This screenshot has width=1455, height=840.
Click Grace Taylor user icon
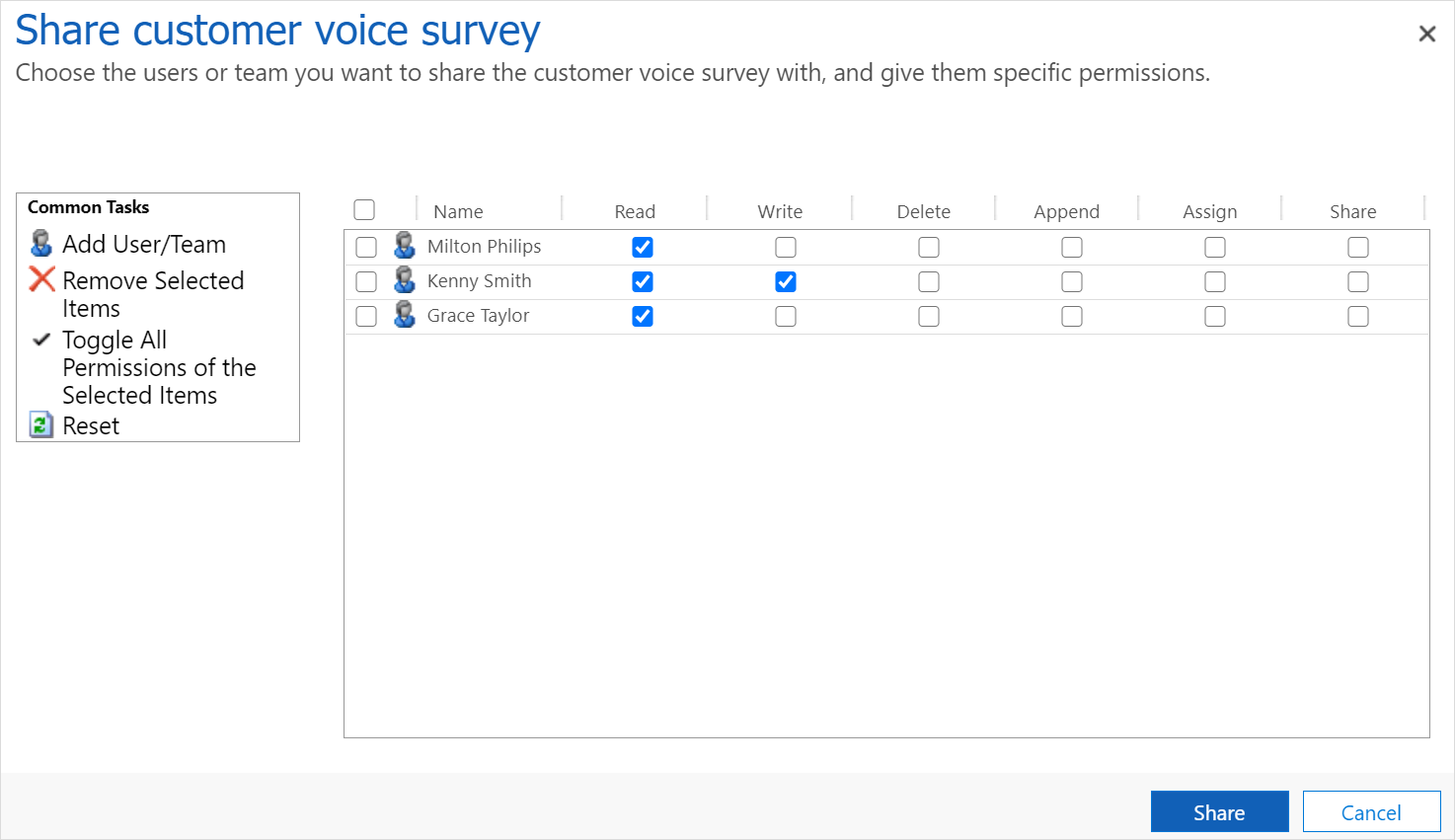[405, 314]
